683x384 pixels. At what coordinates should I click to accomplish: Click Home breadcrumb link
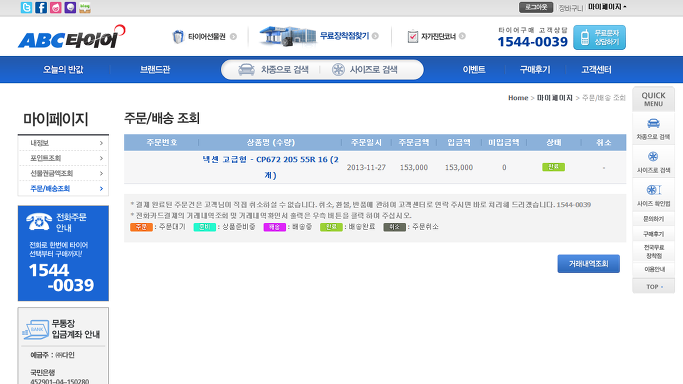(x=518, y=98)
